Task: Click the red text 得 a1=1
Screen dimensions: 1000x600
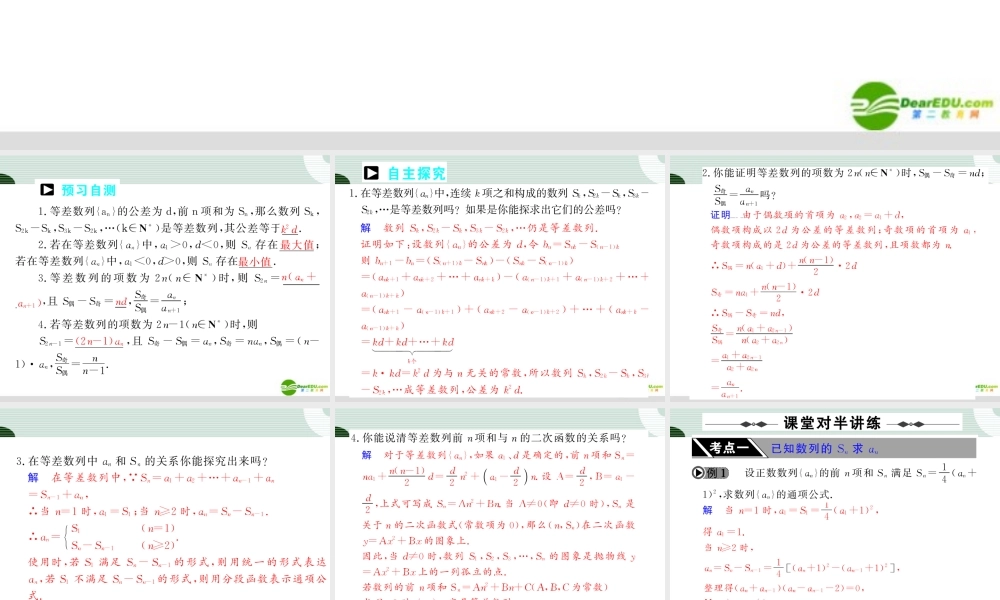Action: click(x=724, y=532)
